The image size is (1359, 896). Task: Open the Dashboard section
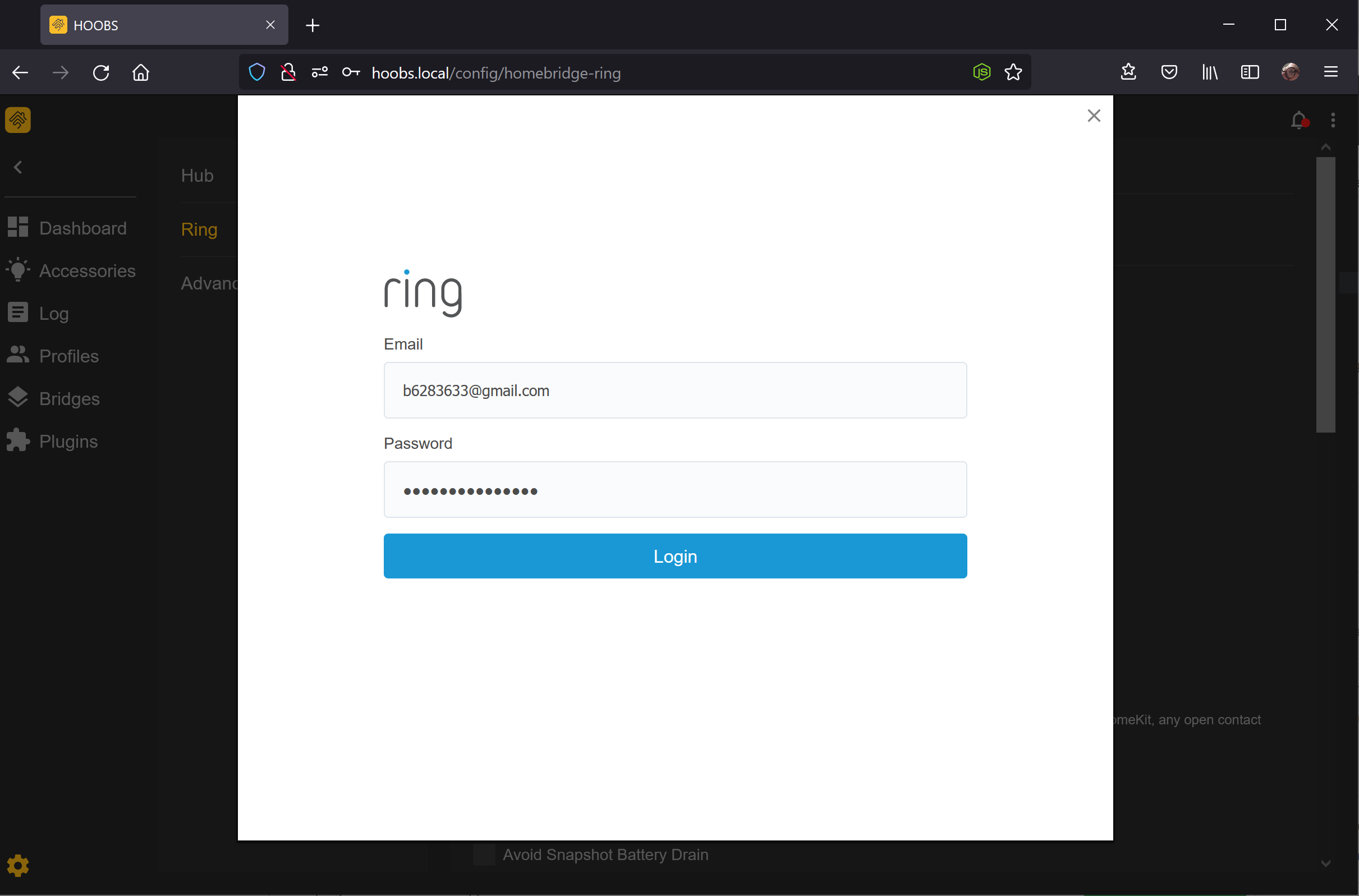point(82,228)
